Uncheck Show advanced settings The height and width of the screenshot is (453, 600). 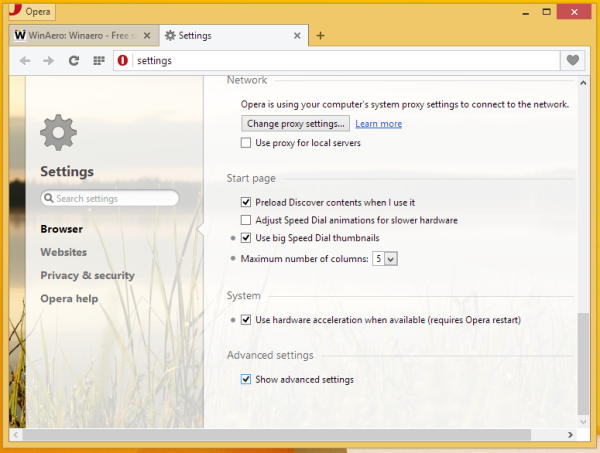[246, 379]
